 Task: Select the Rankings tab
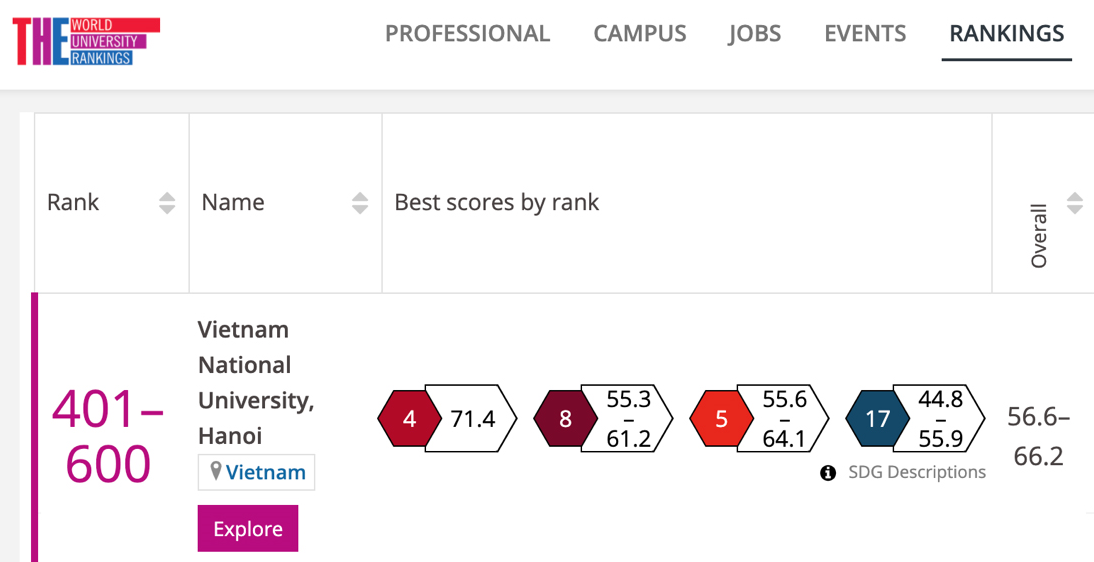[x=1006, y=34]
